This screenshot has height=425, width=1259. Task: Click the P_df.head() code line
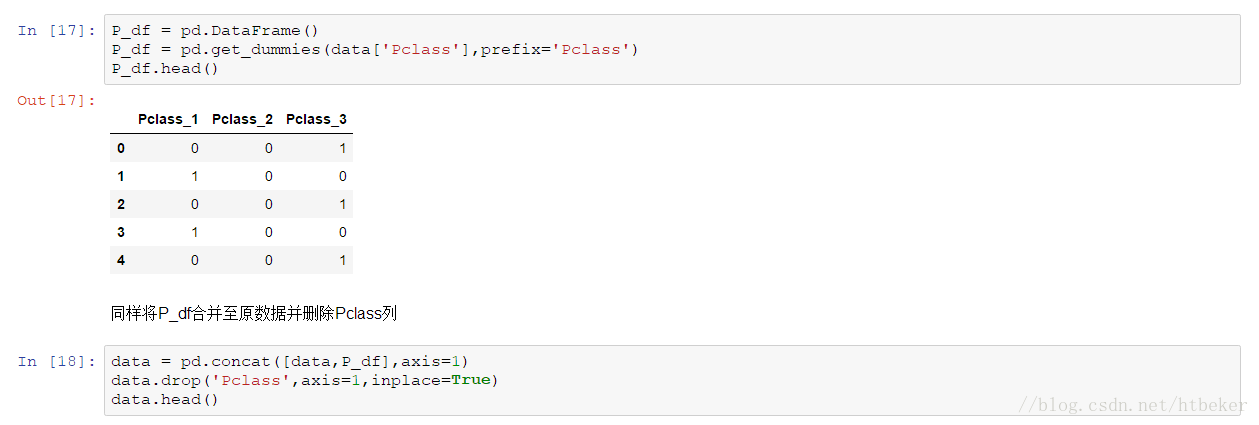165,68
